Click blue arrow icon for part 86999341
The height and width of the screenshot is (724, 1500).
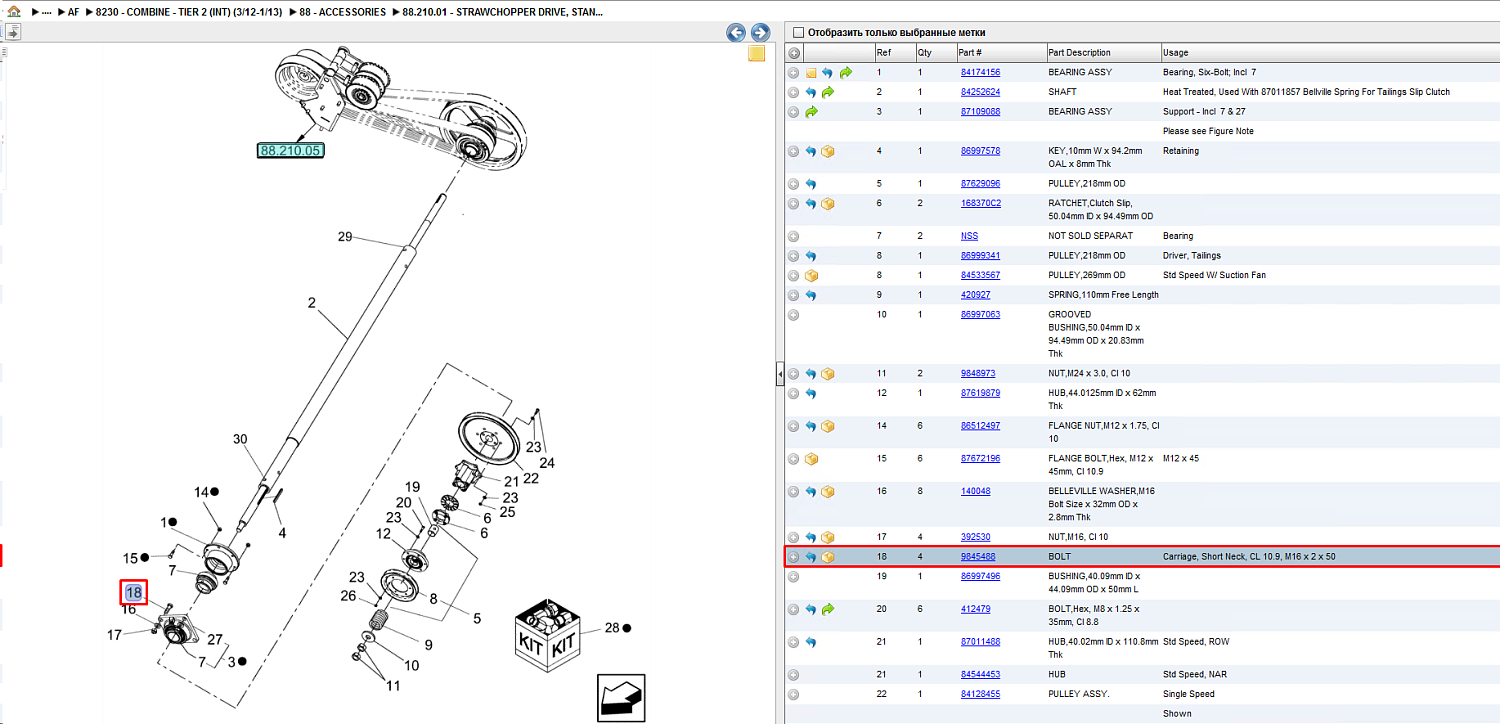coord(811,256)
